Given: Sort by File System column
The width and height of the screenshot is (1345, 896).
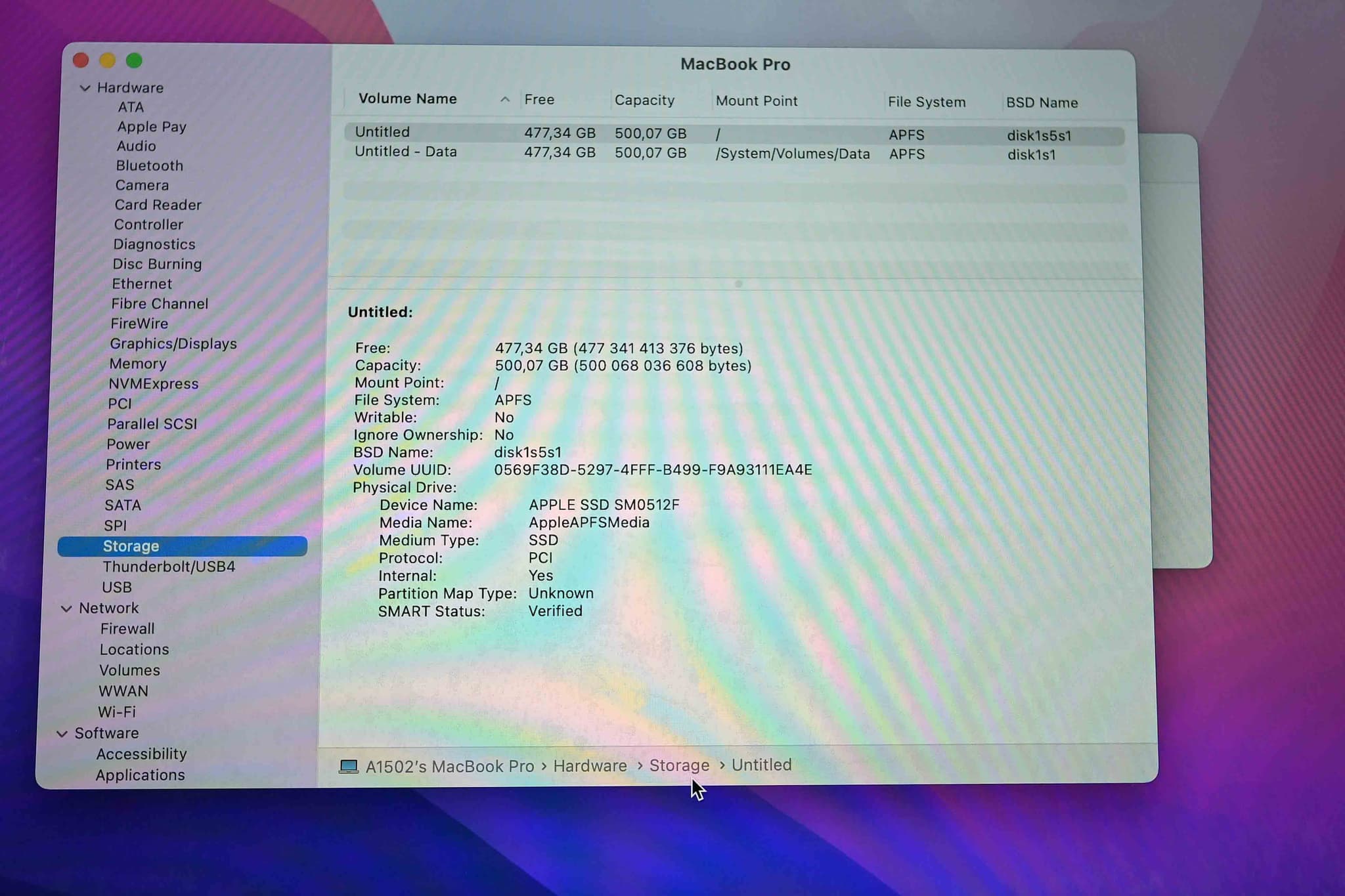Looking at the screenshot, I should pyautogui.click(x=927, y=102).
